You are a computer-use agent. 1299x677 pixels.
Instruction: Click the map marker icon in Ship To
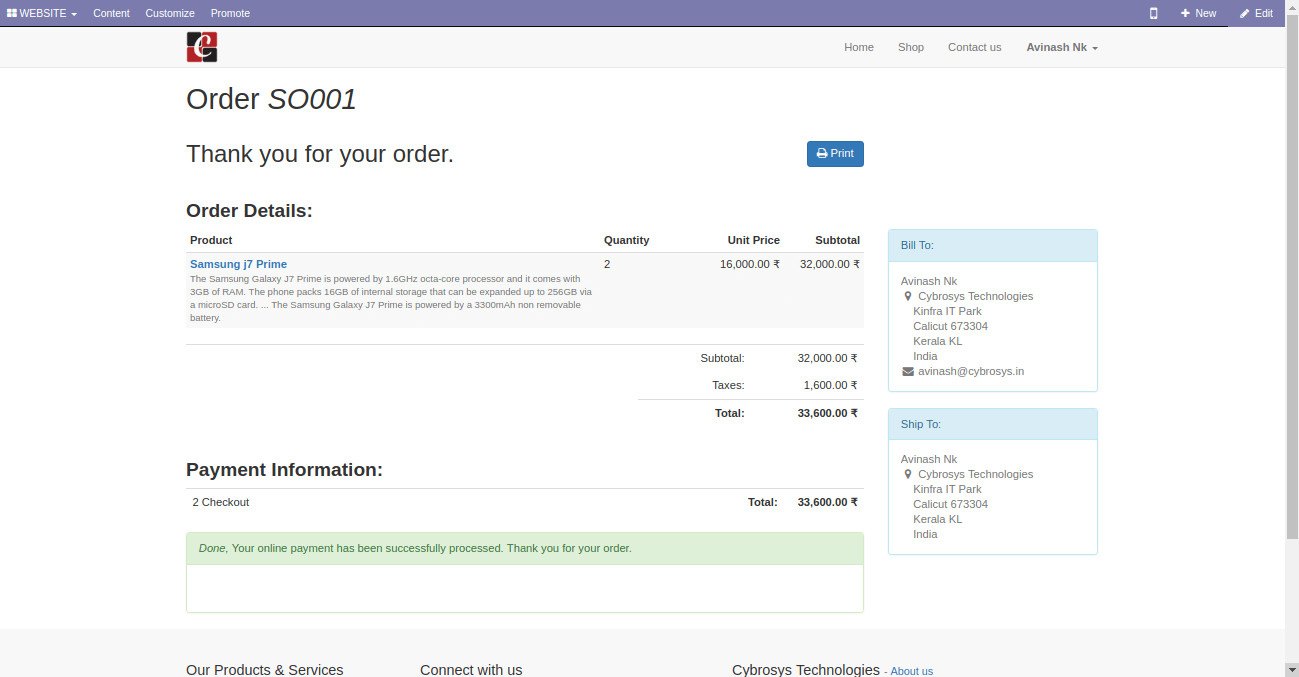click(x=908, y=474)
